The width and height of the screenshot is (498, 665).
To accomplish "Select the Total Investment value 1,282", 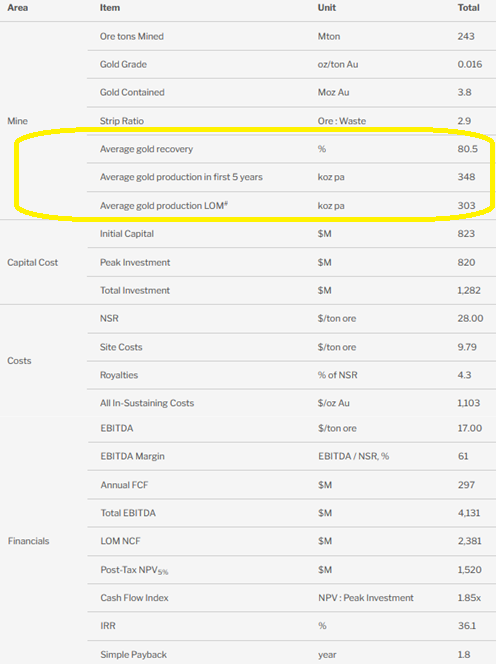I will tap(469, 291).
